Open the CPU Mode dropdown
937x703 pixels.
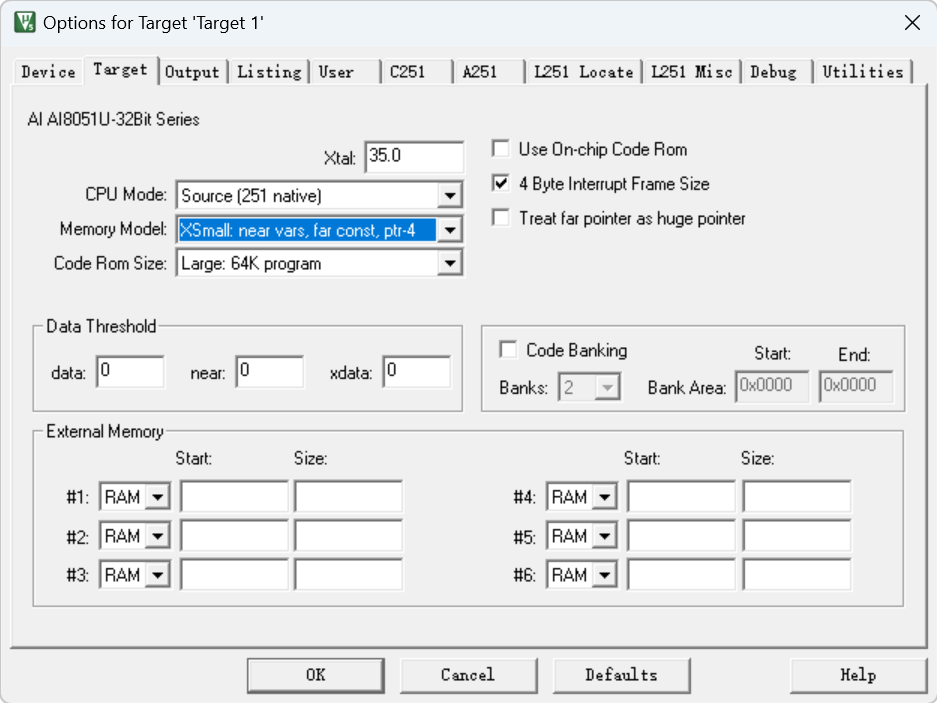click(x=450, y=196)
